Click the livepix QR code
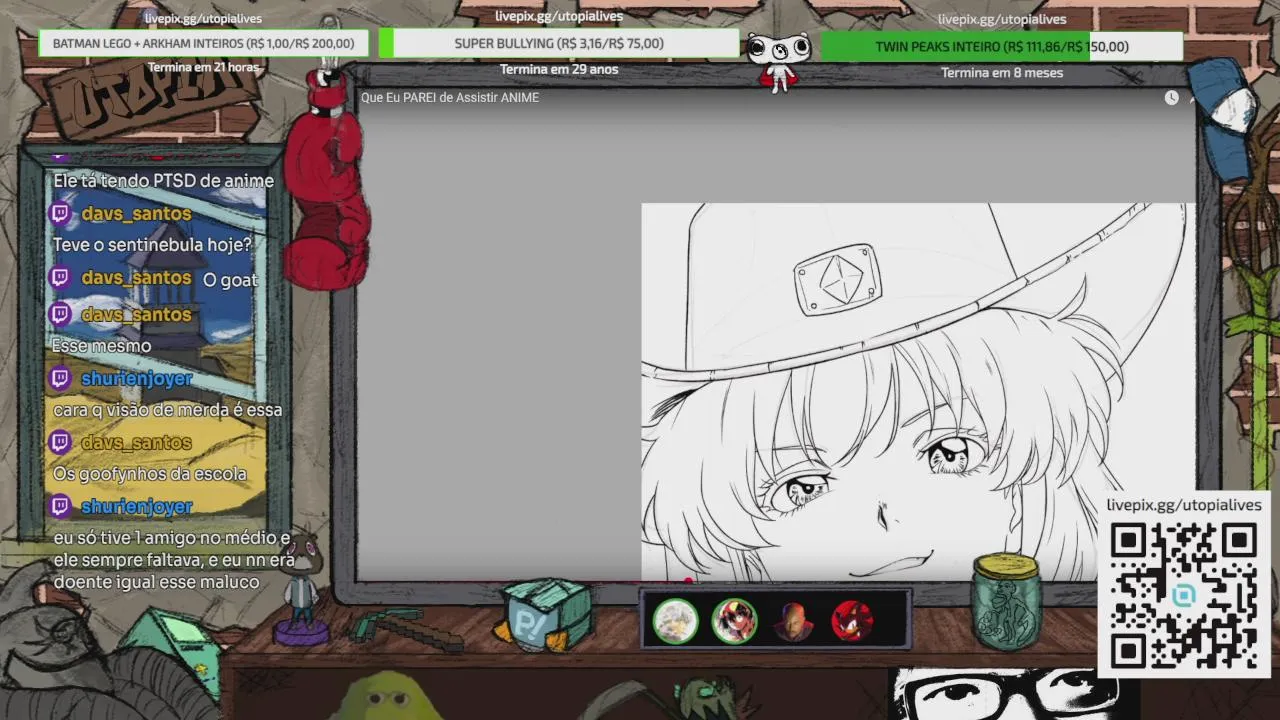 click(1184, 596)
